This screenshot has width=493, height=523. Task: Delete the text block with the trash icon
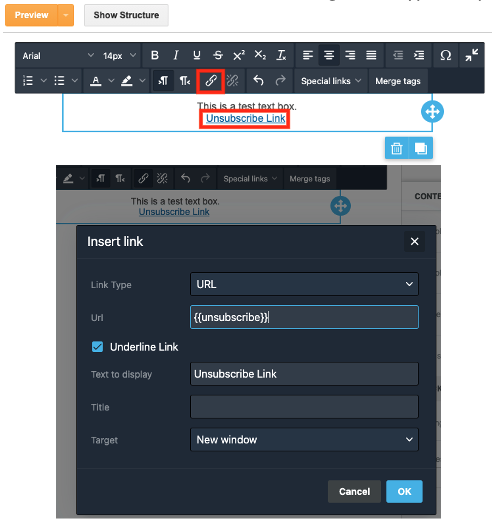[397, 148]
